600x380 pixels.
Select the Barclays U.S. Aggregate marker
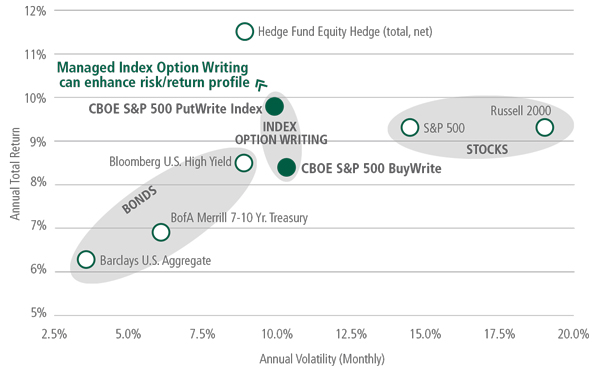86,259
